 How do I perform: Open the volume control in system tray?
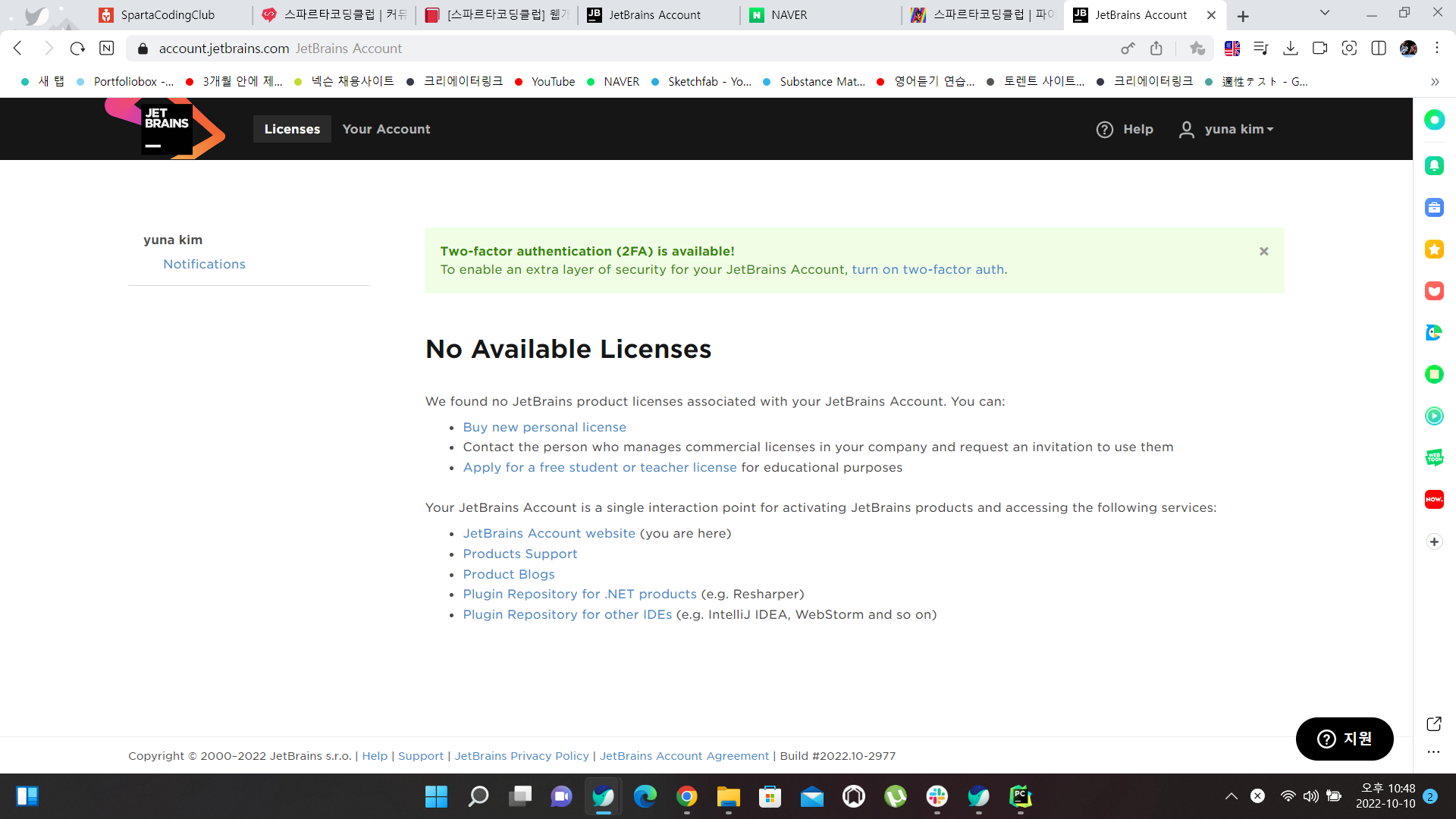tap(1311, 796)
